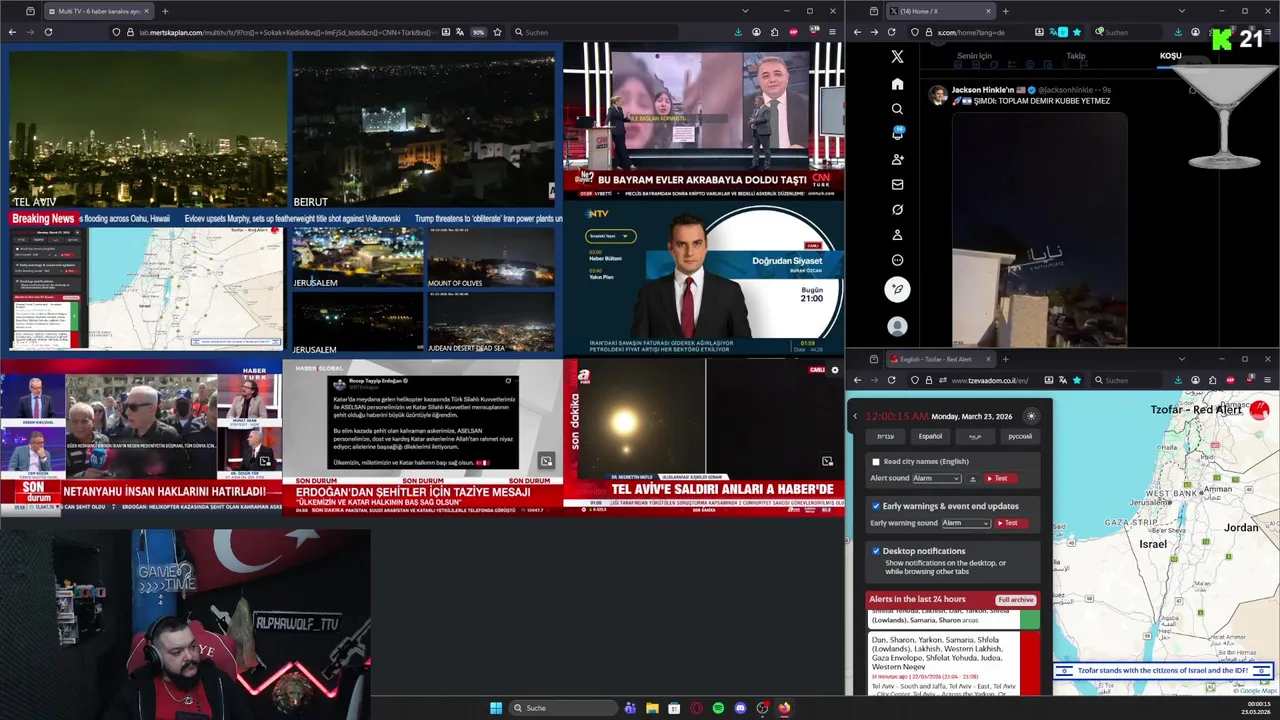1280x720 pixels.
Task: Open the Multi TV window hamburger menu
Action: [832, 32]
